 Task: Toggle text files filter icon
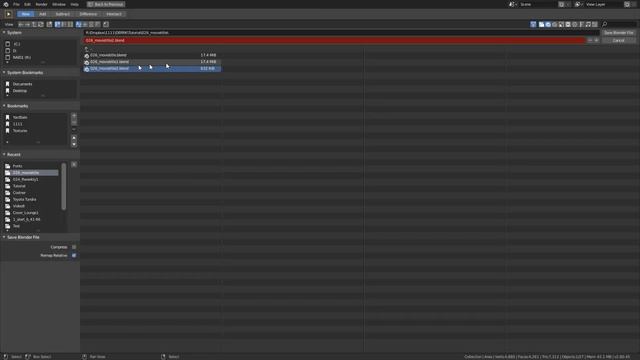click(595, 24)
